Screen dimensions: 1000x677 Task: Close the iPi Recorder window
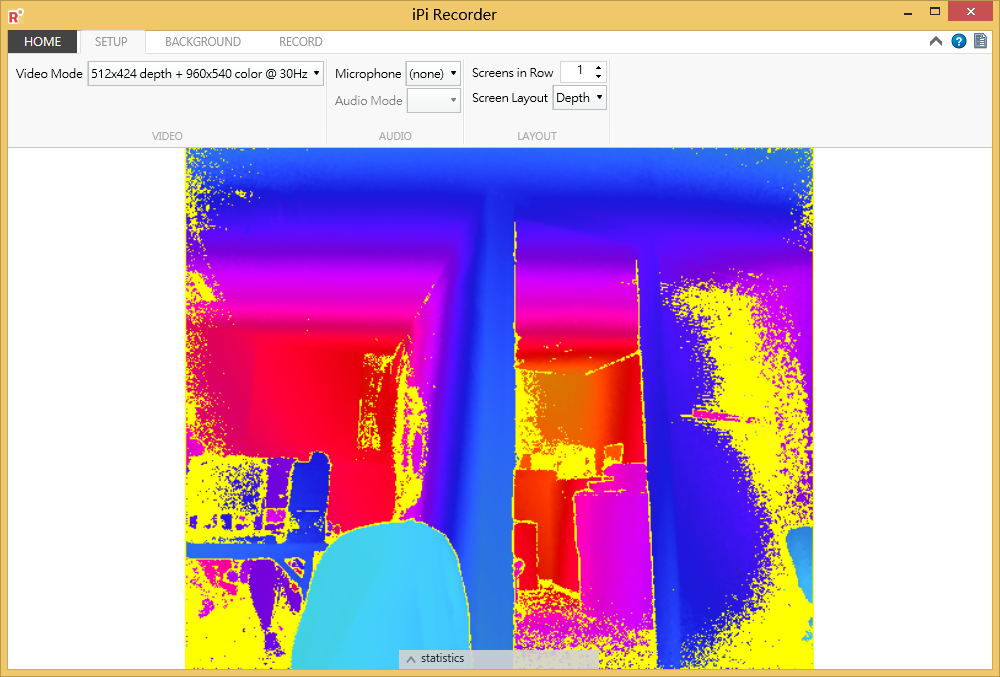click(x=973, y=12)
